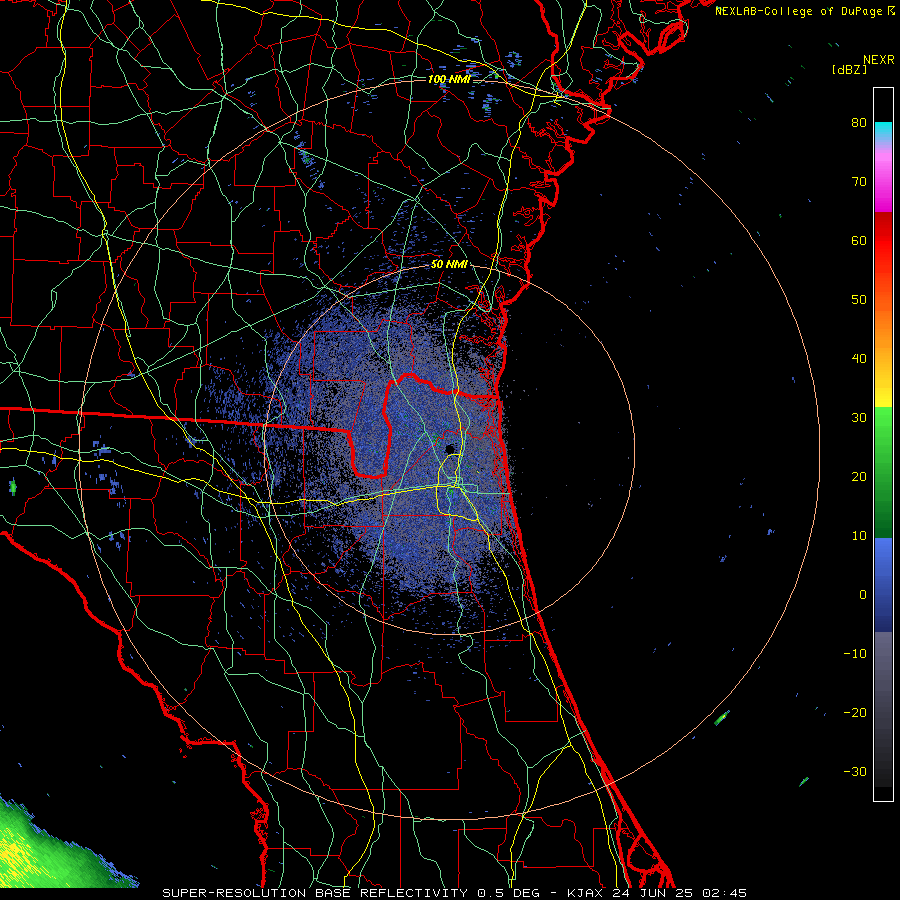Image resolution: width=900 pixels, height=900 pixels.
Task: Click the 30 dBZ scale value
Action: coord(859,418)
